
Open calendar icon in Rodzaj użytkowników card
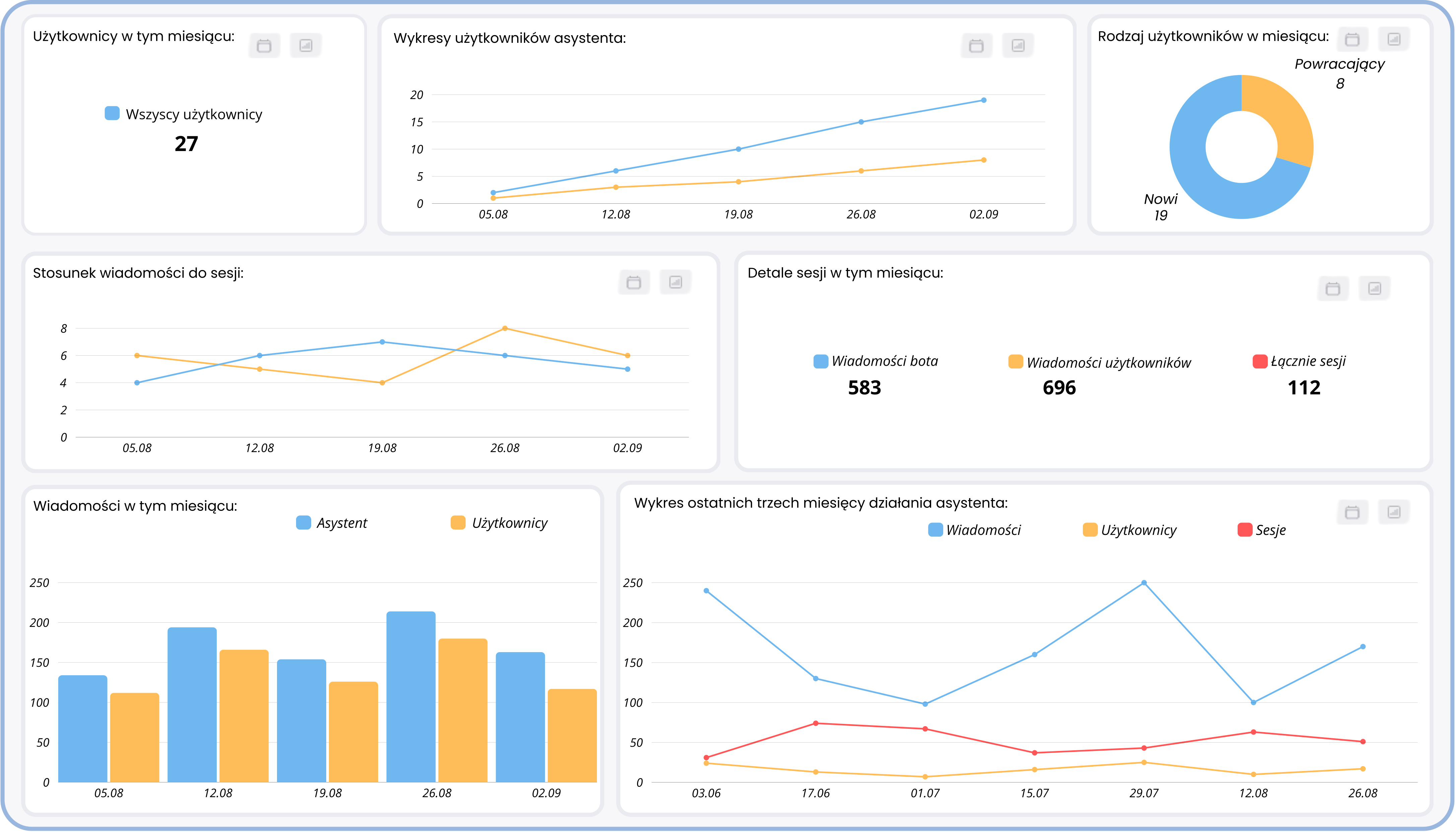pos(1352,40)
